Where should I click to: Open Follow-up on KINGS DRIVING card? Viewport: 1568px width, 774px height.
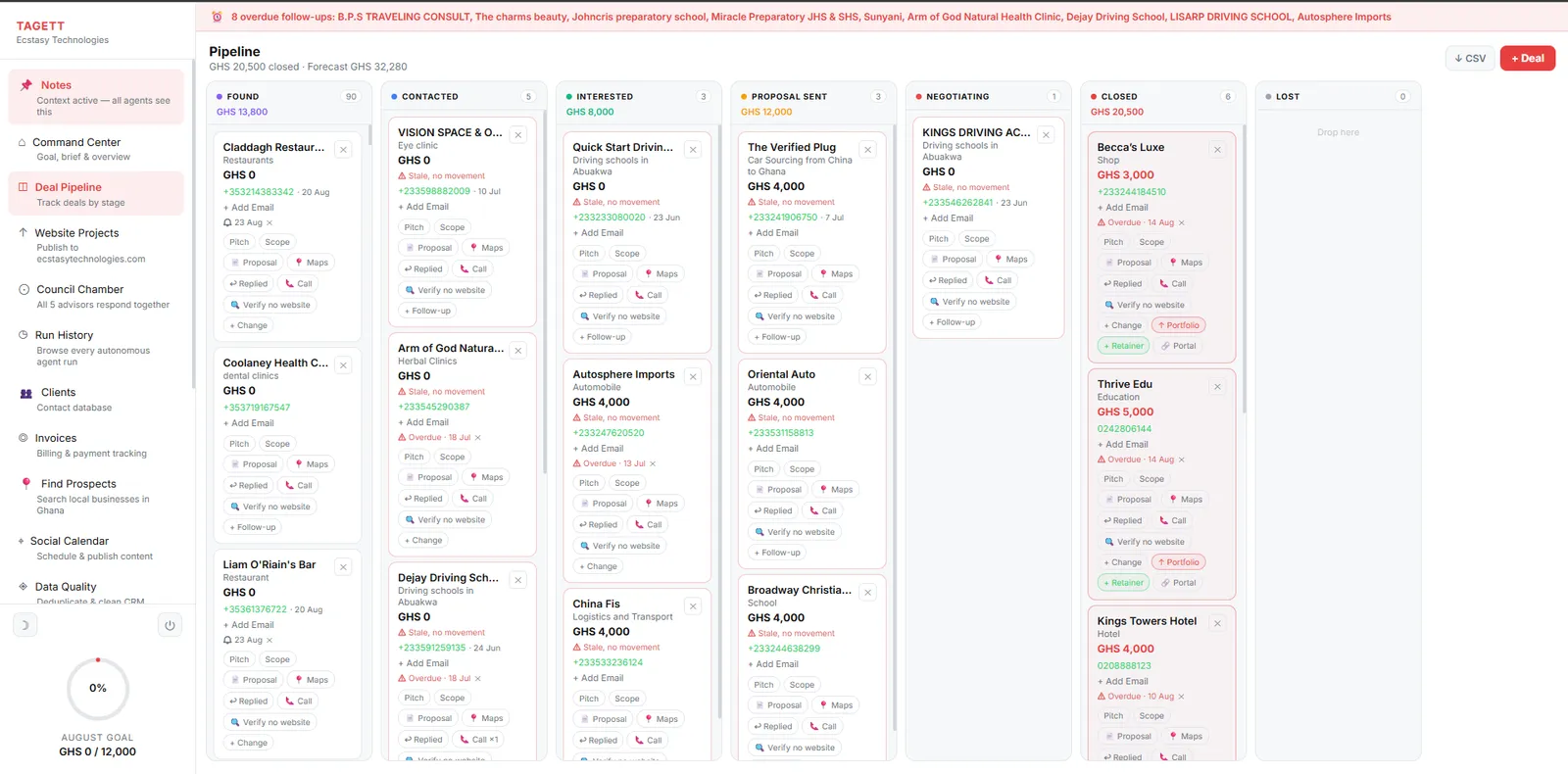coord(952,322)
